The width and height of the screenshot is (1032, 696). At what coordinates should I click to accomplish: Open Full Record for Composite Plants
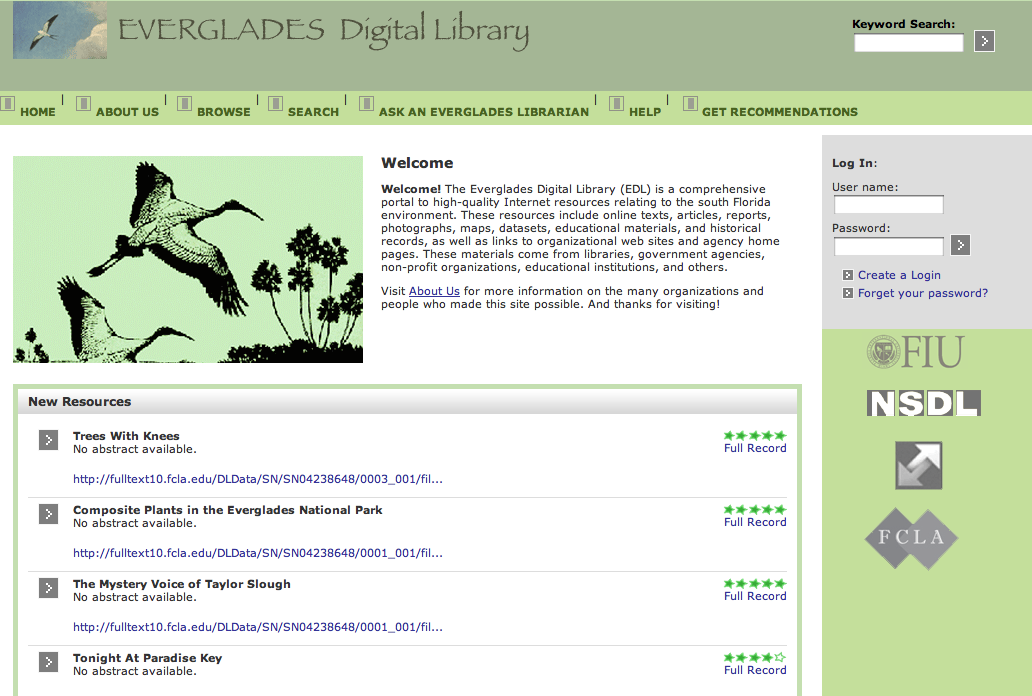(755, 522)
